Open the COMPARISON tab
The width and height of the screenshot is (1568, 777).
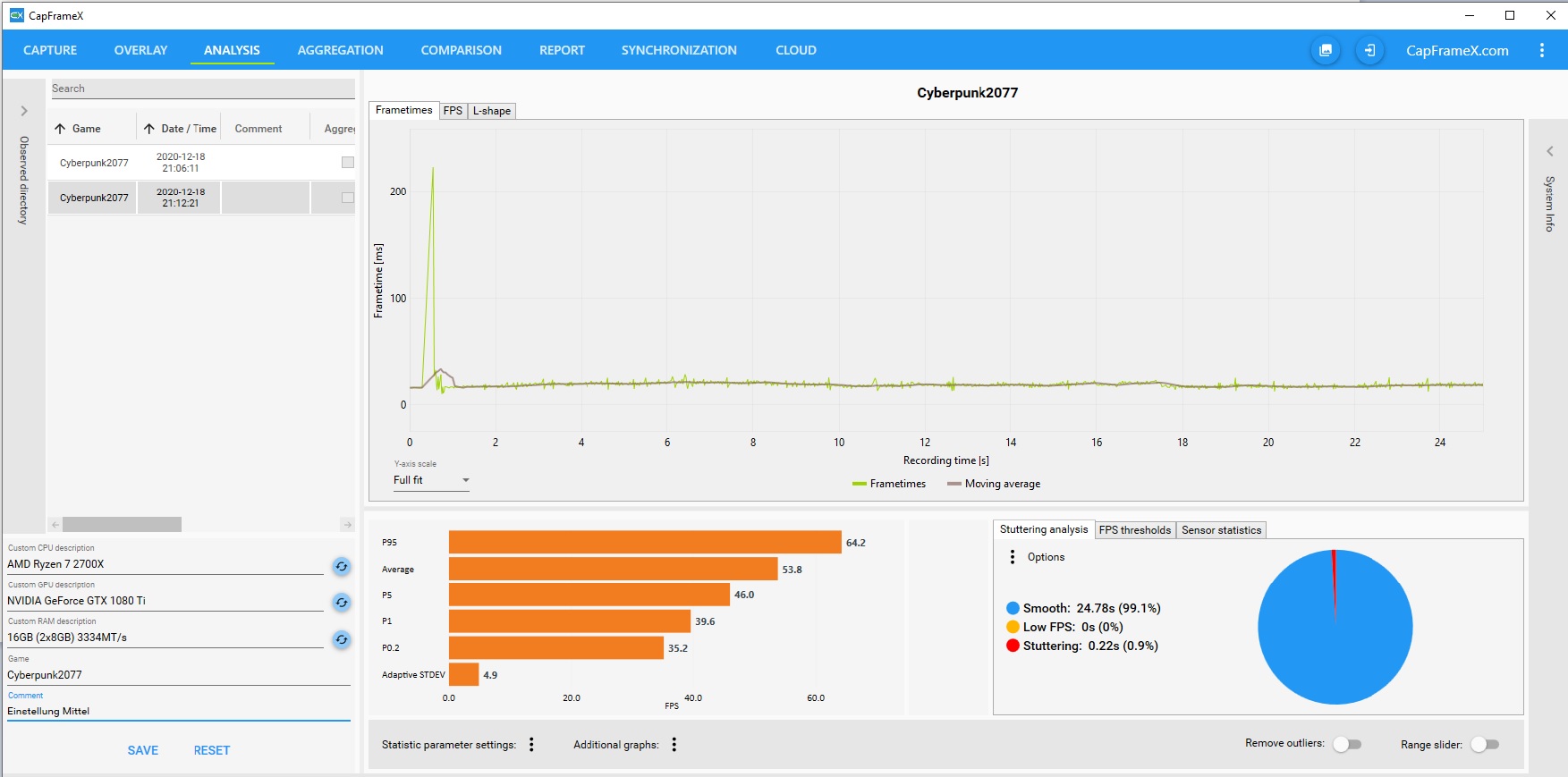(x=461, y=50)
